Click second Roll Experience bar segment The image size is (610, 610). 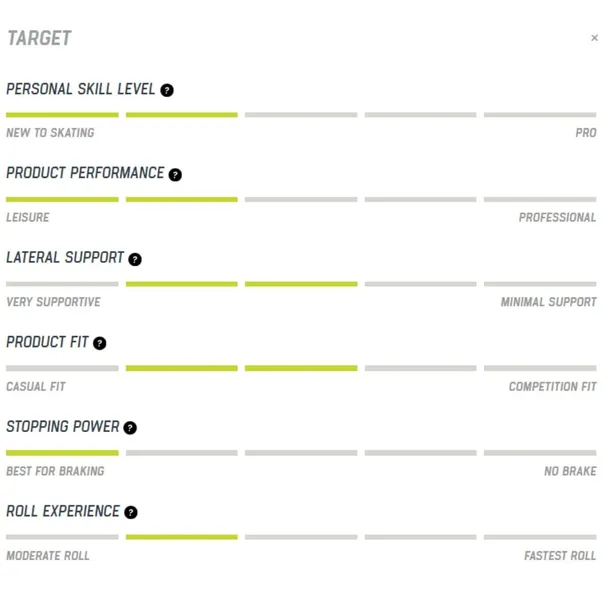coord(182,537)
